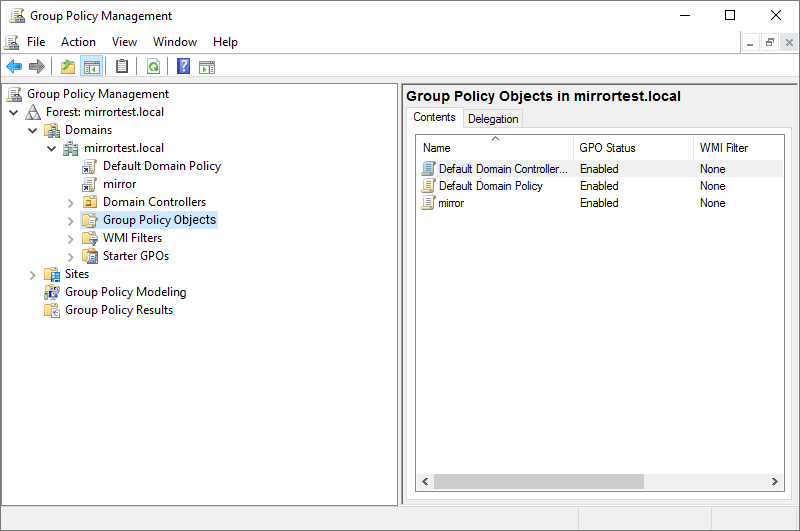
Task: Select Default Domain Policy in the tree
Action: coord(162,166)
